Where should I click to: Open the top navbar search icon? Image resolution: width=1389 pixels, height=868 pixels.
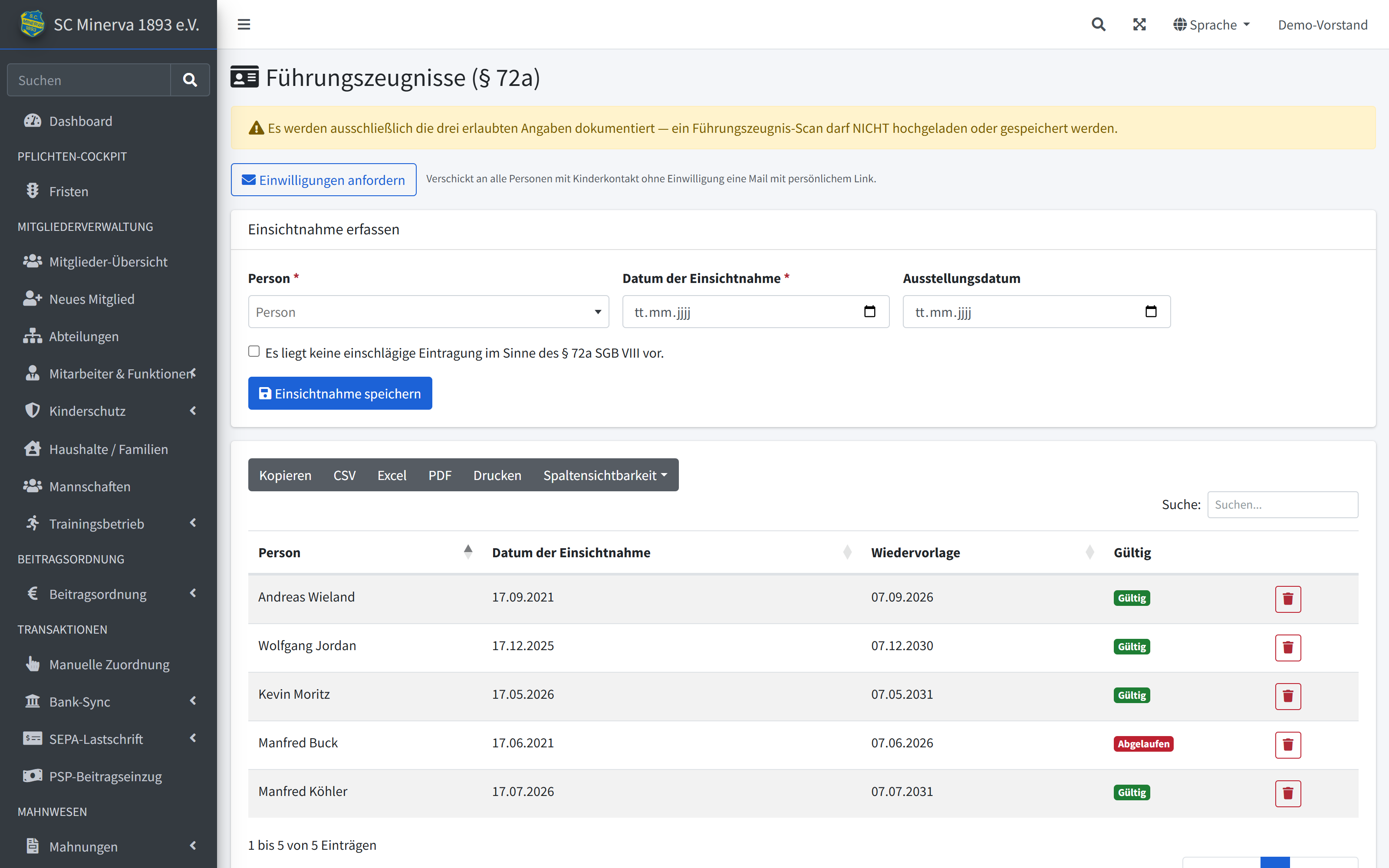(1098, 25)
